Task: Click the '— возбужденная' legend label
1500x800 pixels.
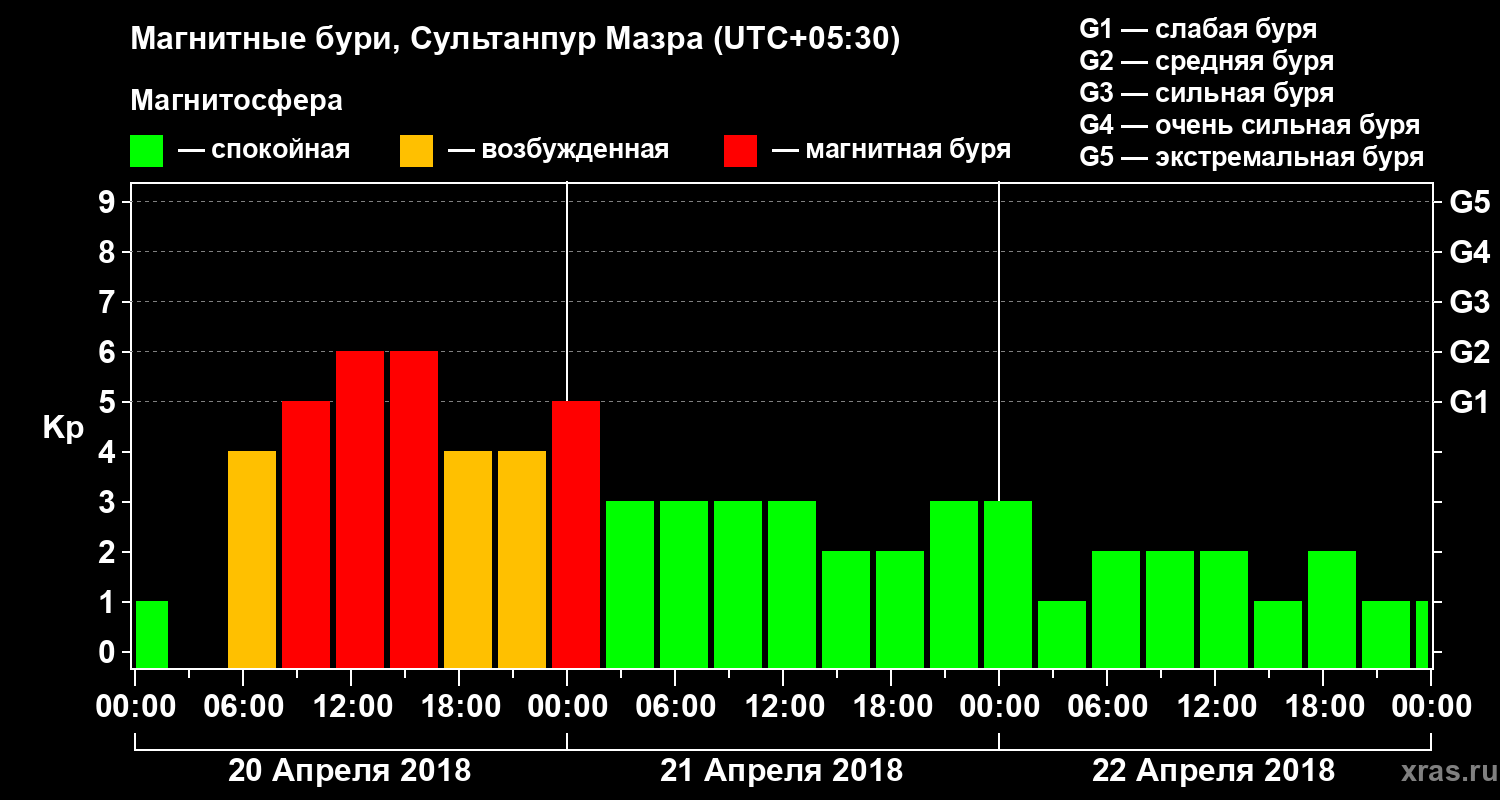Action: coord(558,150)
